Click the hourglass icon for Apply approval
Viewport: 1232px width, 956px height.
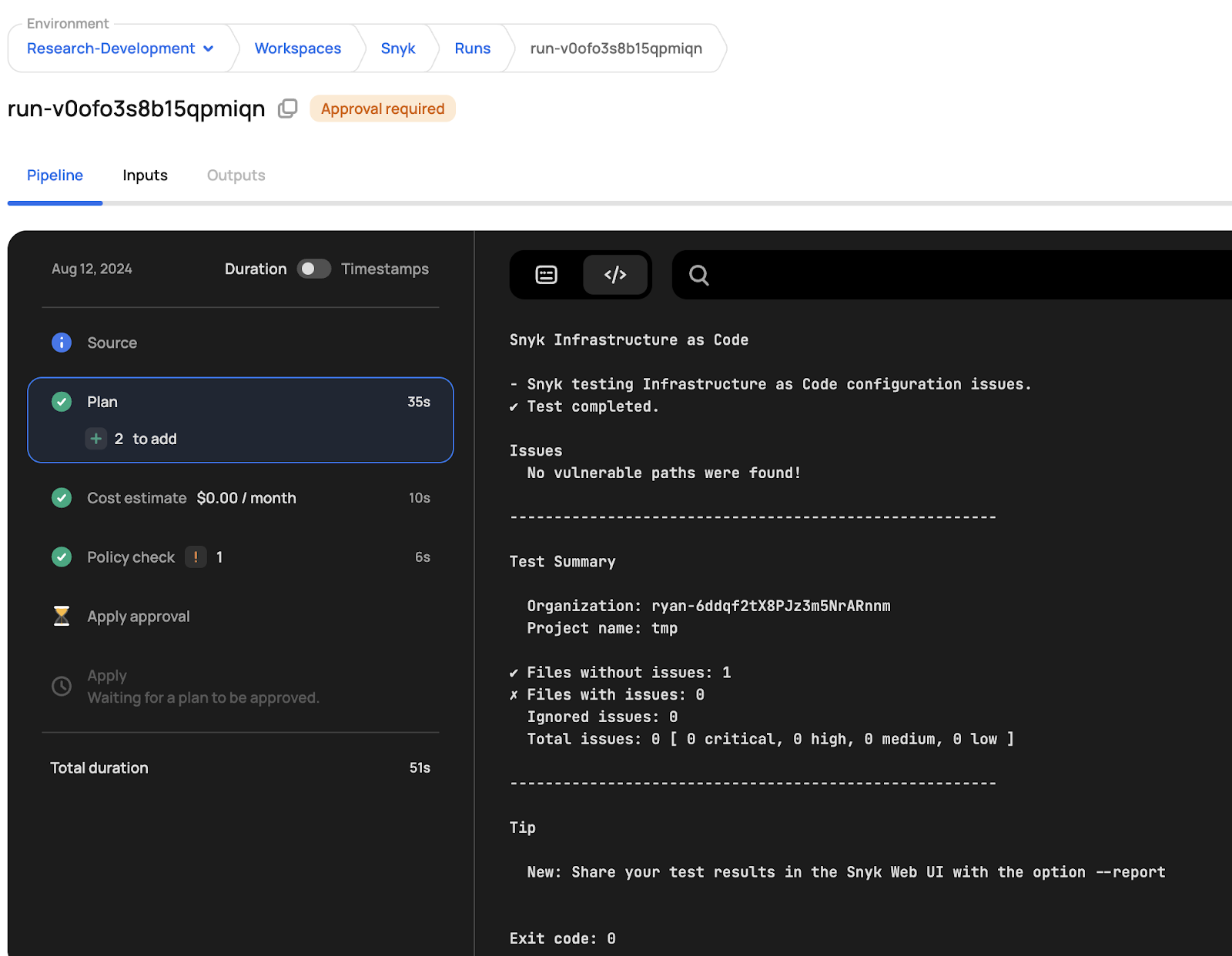click(62, 616)
